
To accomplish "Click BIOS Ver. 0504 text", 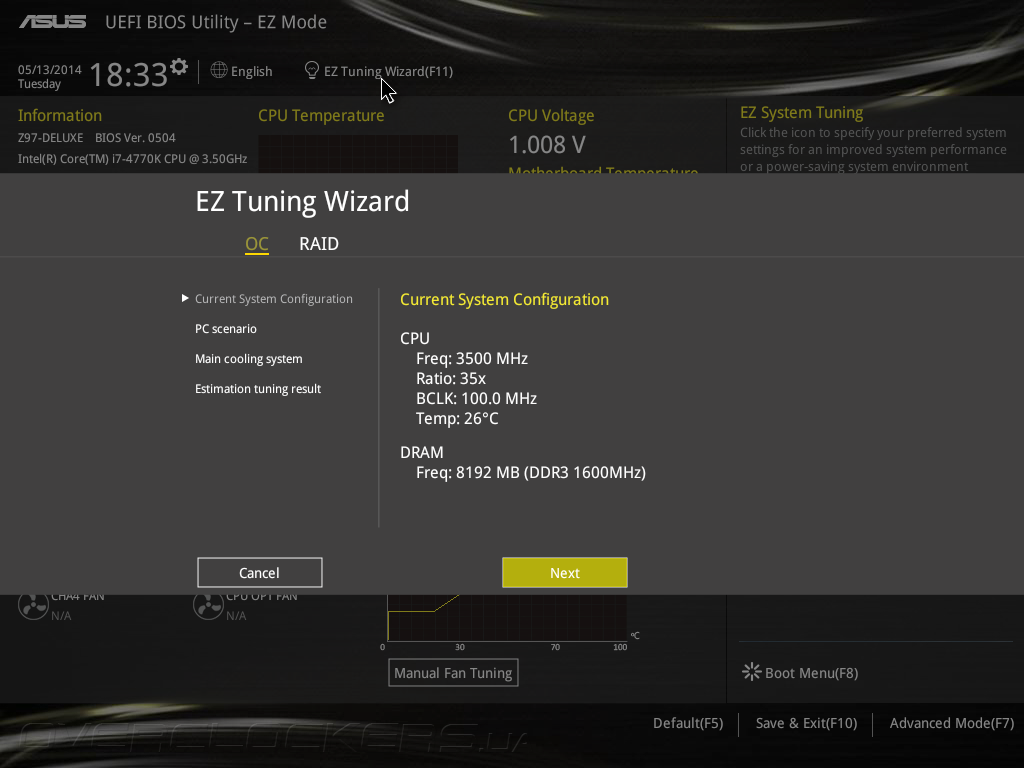I will (x=135, y=138).
